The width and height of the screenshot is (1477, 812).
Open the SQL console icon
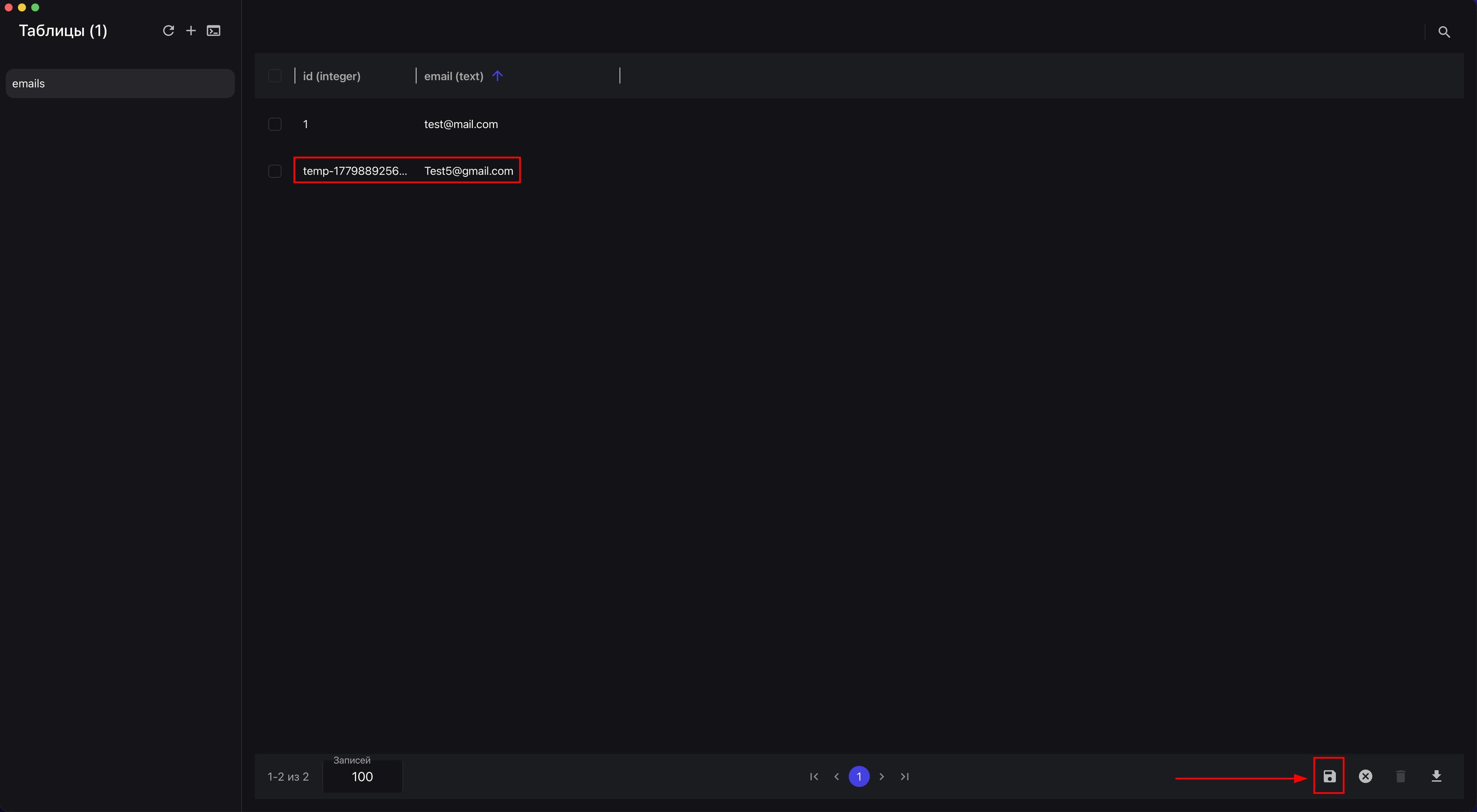(213, 30)
